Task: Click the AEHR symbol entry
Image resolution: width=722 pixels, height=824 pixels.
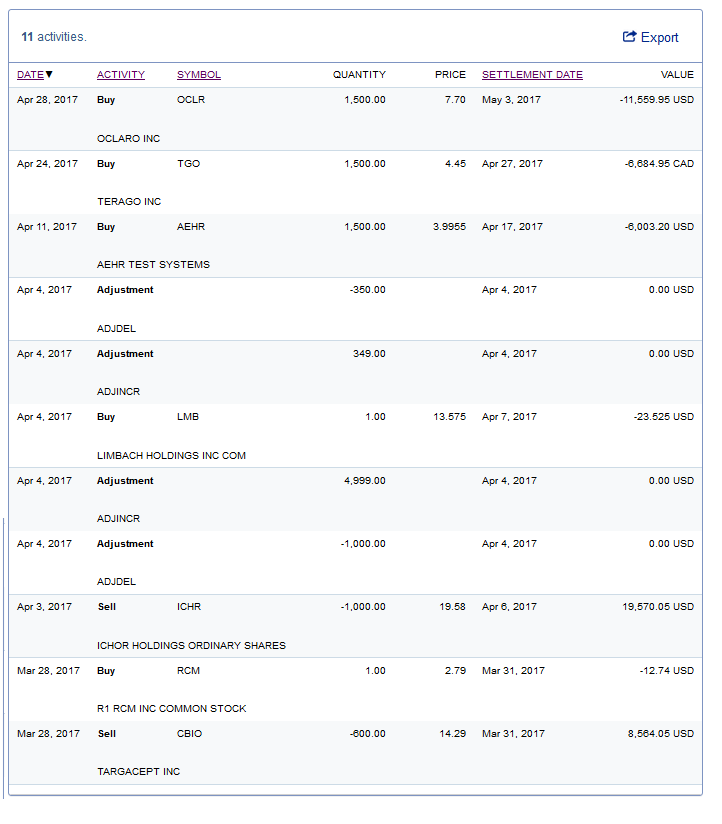Action: [191, 227]
